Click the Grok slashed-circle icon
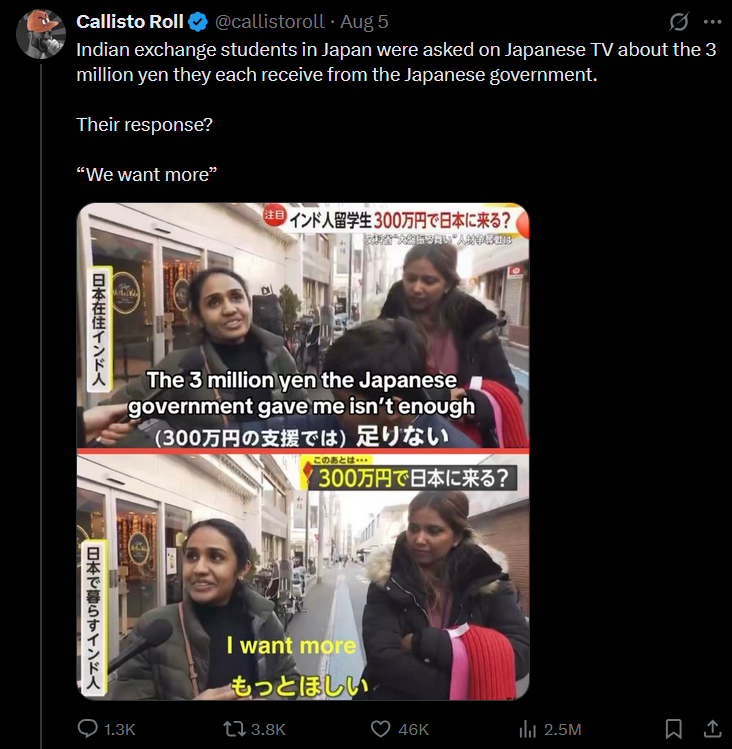Screen dimensions: 732x749 coord(678,22)
